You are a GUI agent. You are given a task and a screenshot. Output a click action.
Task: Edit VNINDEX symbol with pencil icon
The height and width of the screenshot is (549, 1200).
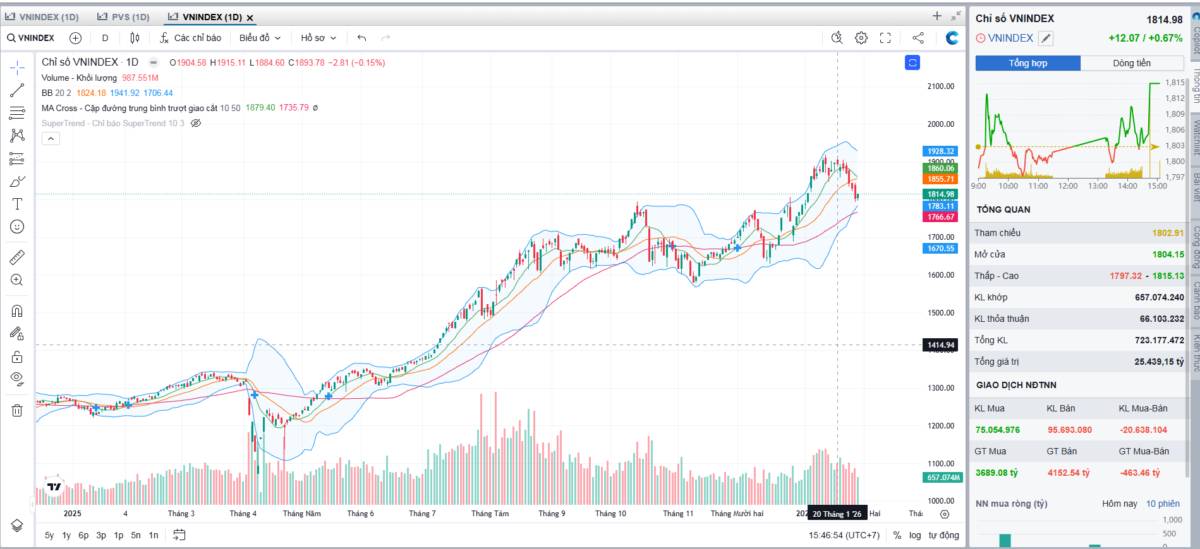tap(1046, 38)
